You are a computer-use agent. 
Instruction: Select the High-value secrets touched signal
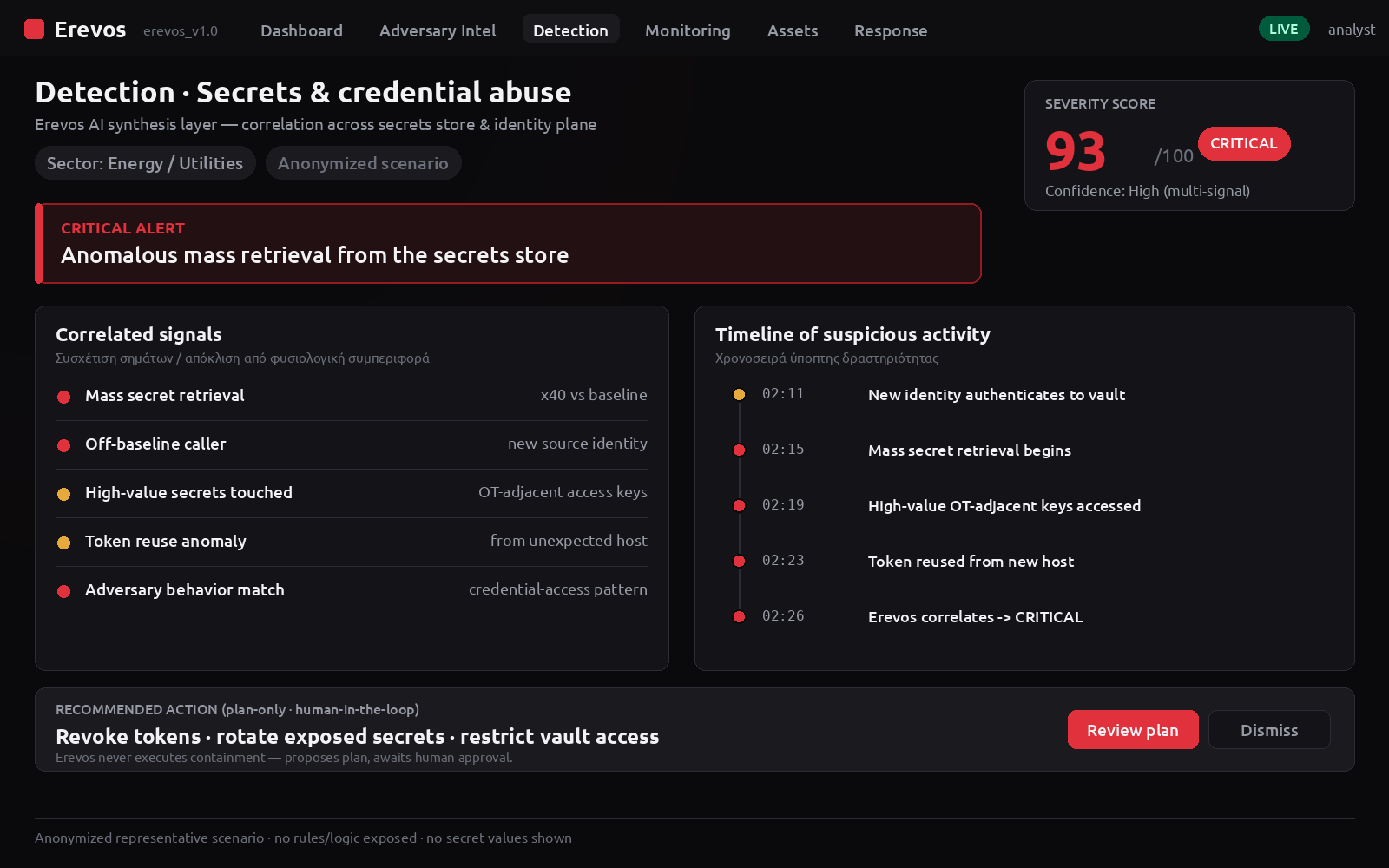click(352, 493)
